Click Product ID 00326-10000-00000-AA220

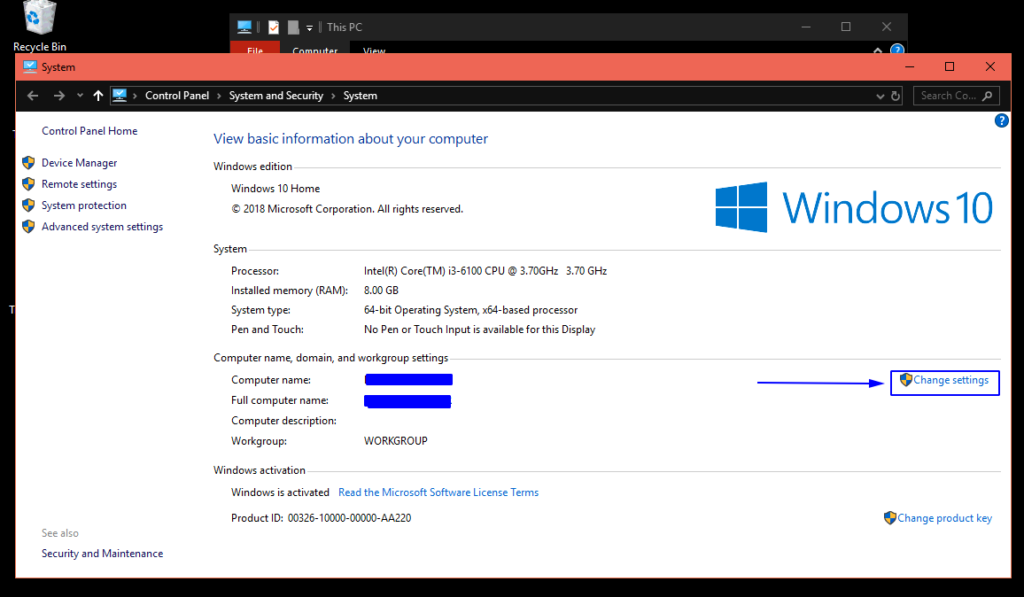(321, 518)
